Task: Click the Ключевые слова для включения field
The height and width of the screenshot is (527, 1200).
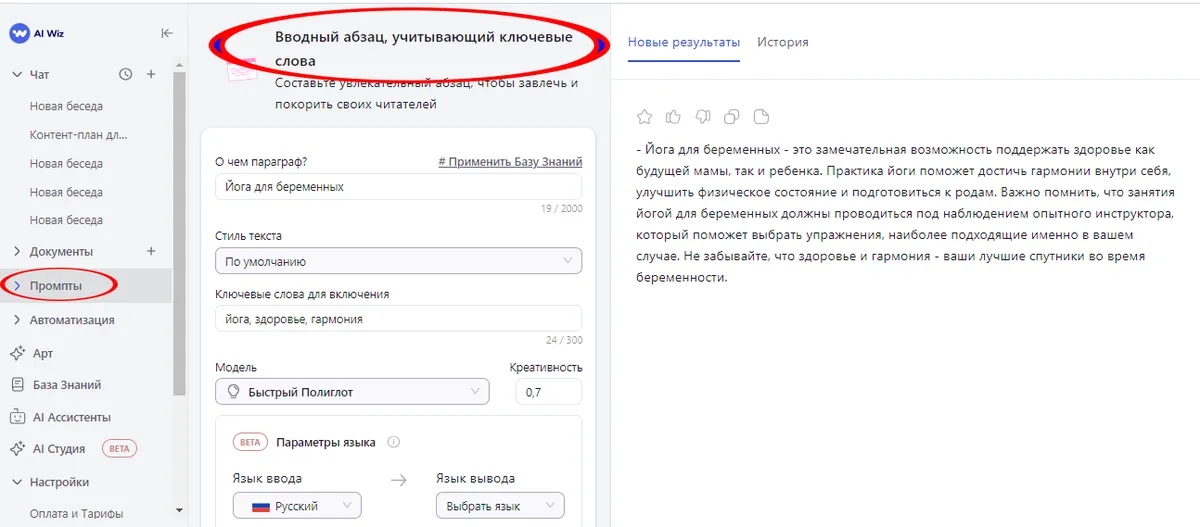Action: pyautogui.click(x=398, y=318)
